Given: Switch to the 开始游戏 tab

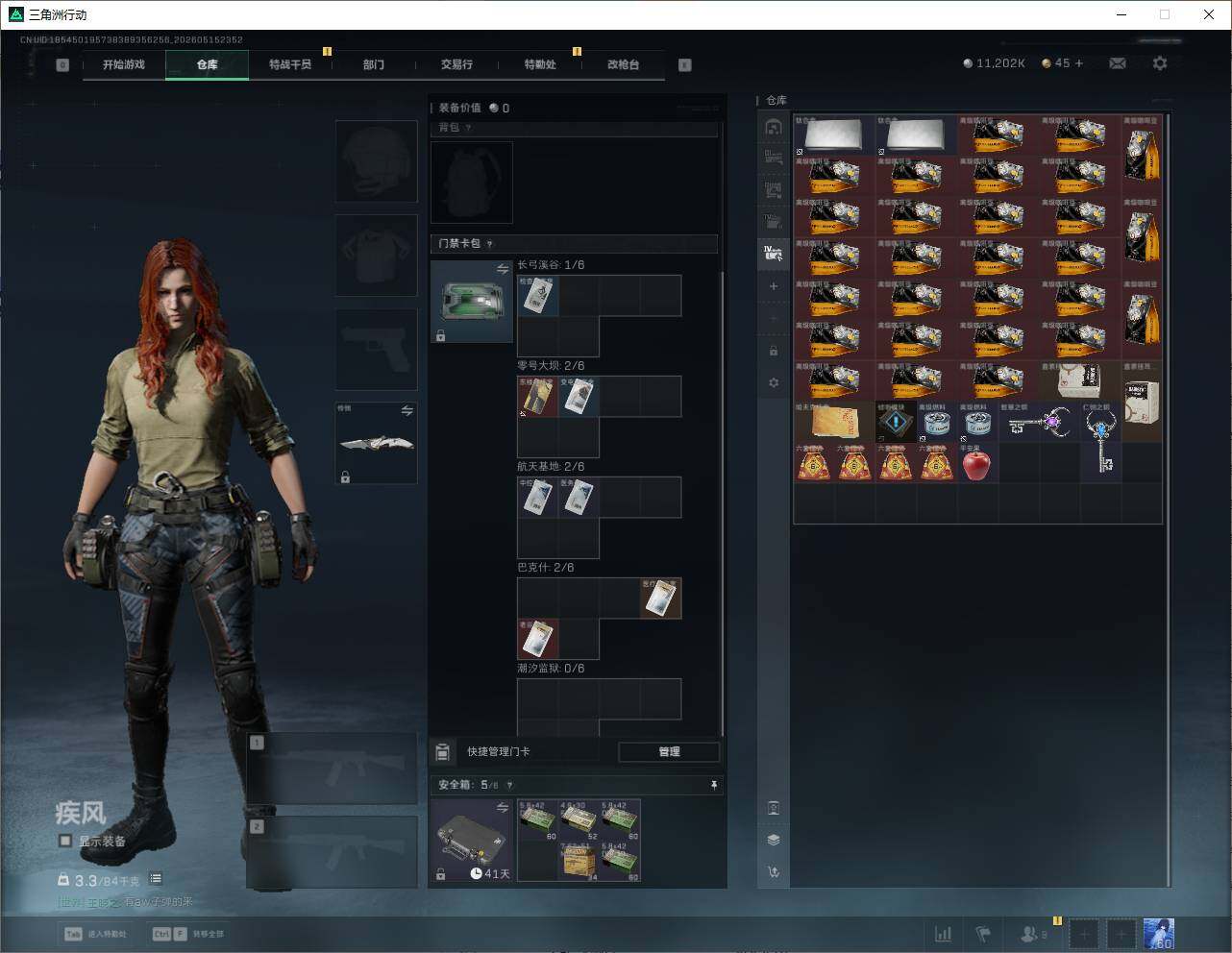Looking at the screenshot, I should [x=124, y=64].
